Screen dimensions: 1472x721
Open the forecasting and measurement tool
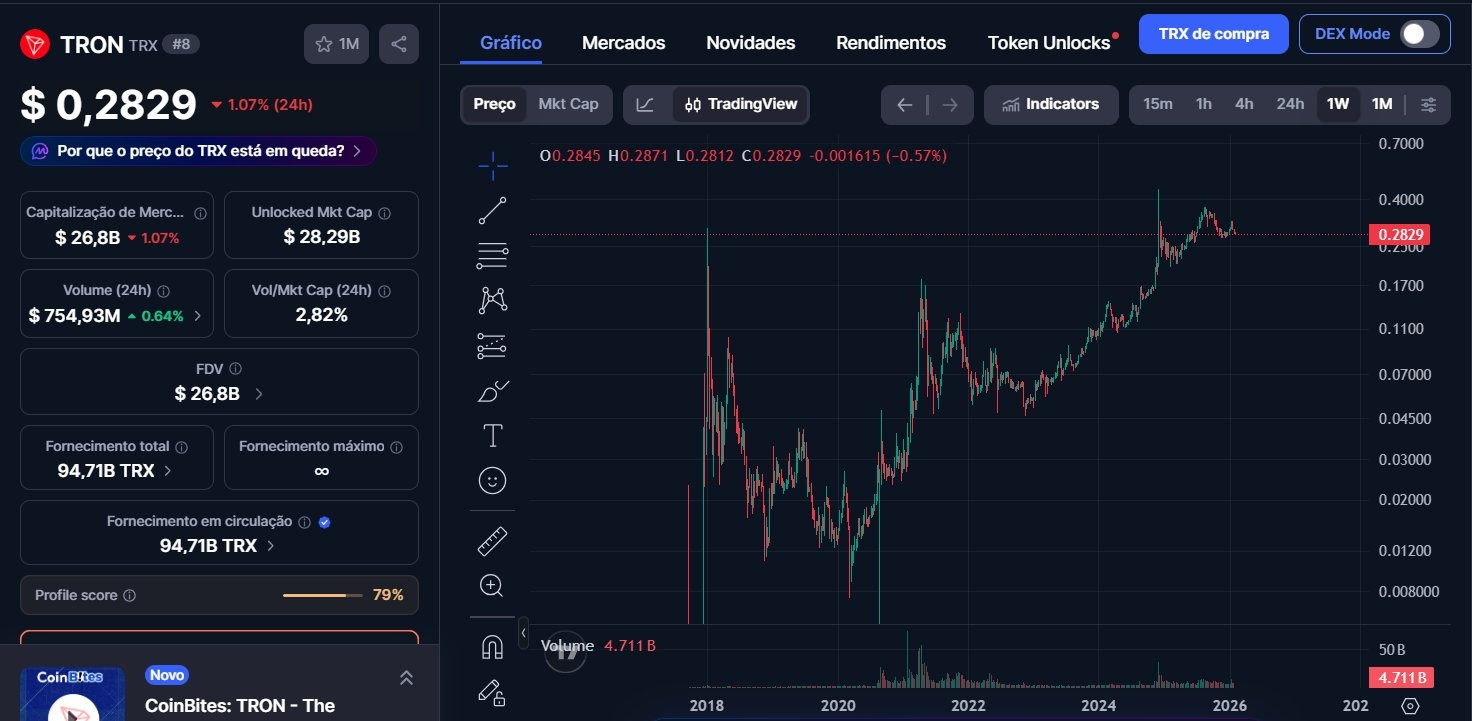click(x=492, y=346)
